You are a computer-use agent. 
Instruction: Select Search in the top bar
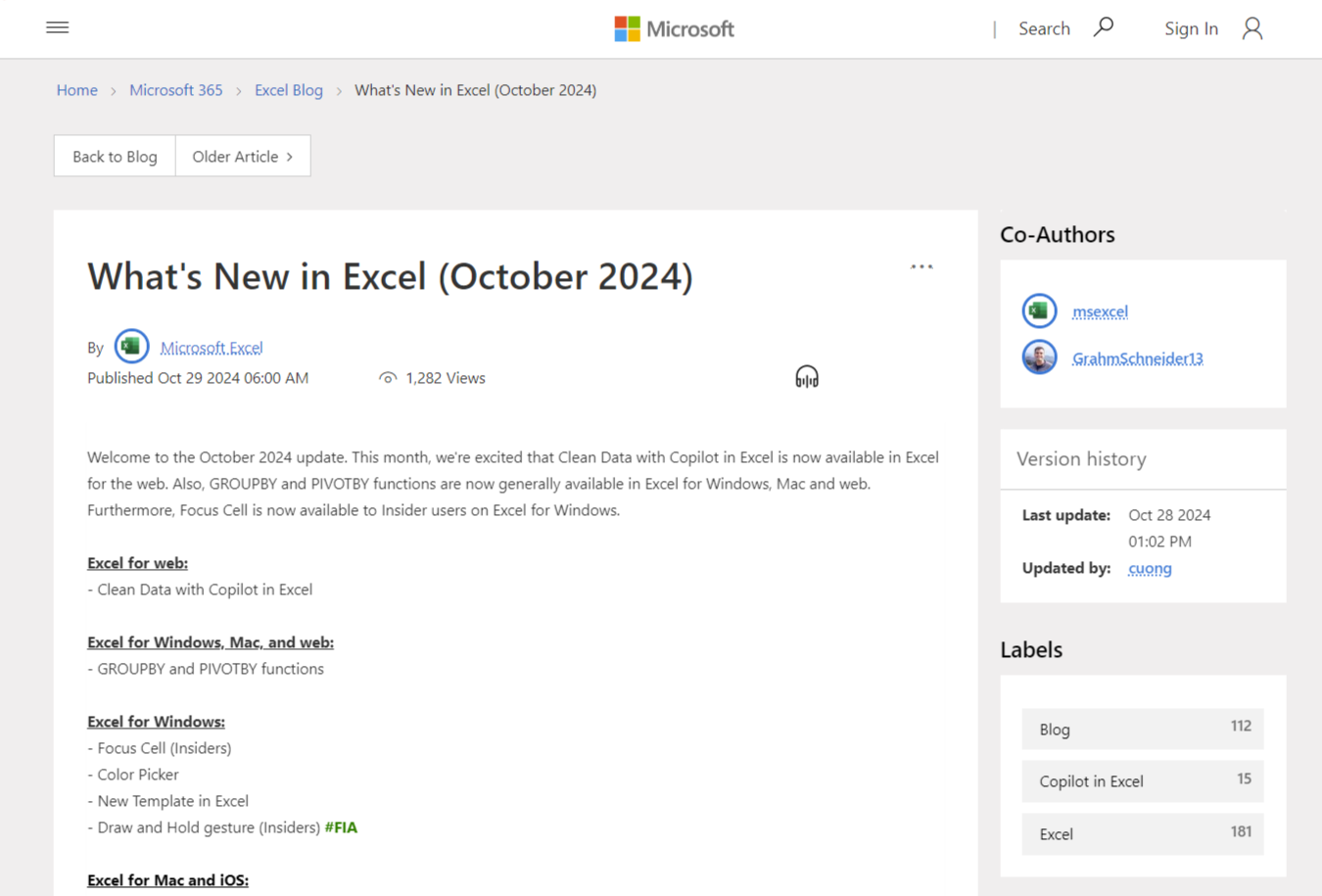[x=1044, y=28]
